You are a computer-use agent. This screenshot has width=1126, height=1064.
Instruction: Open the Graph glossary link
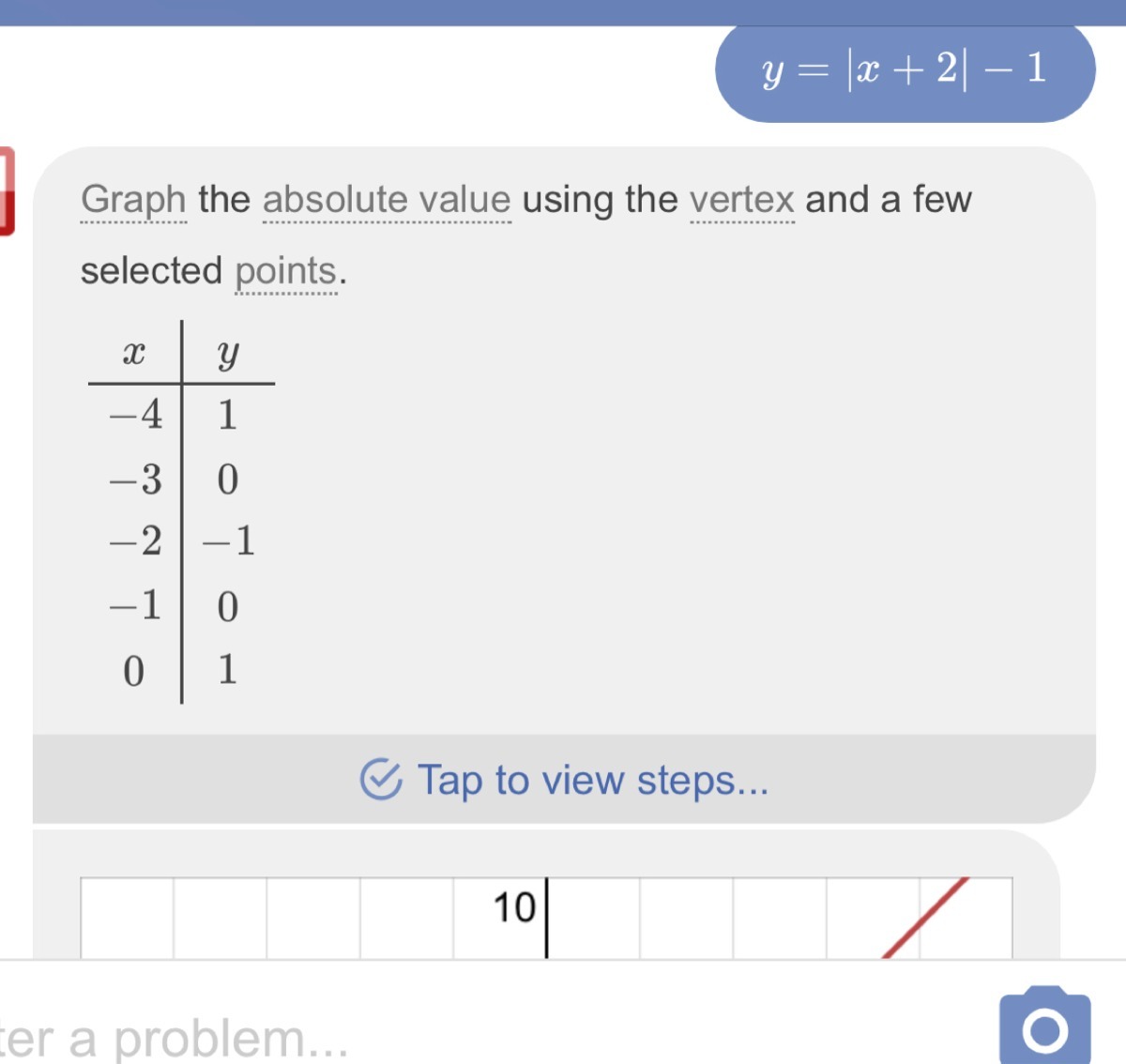coord(133,200)
